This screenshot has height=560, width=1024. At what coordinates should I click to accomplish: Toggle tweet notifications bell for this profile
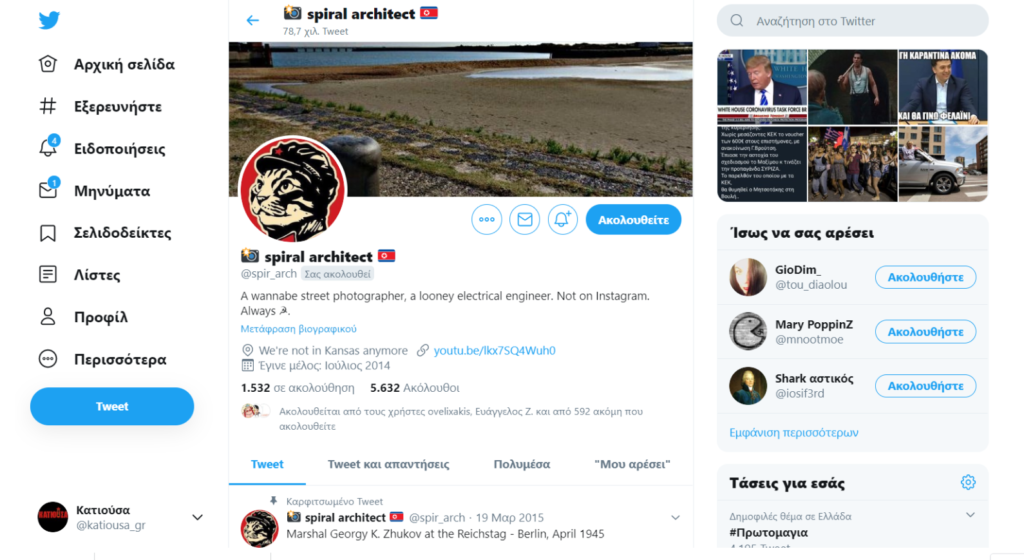562,220
